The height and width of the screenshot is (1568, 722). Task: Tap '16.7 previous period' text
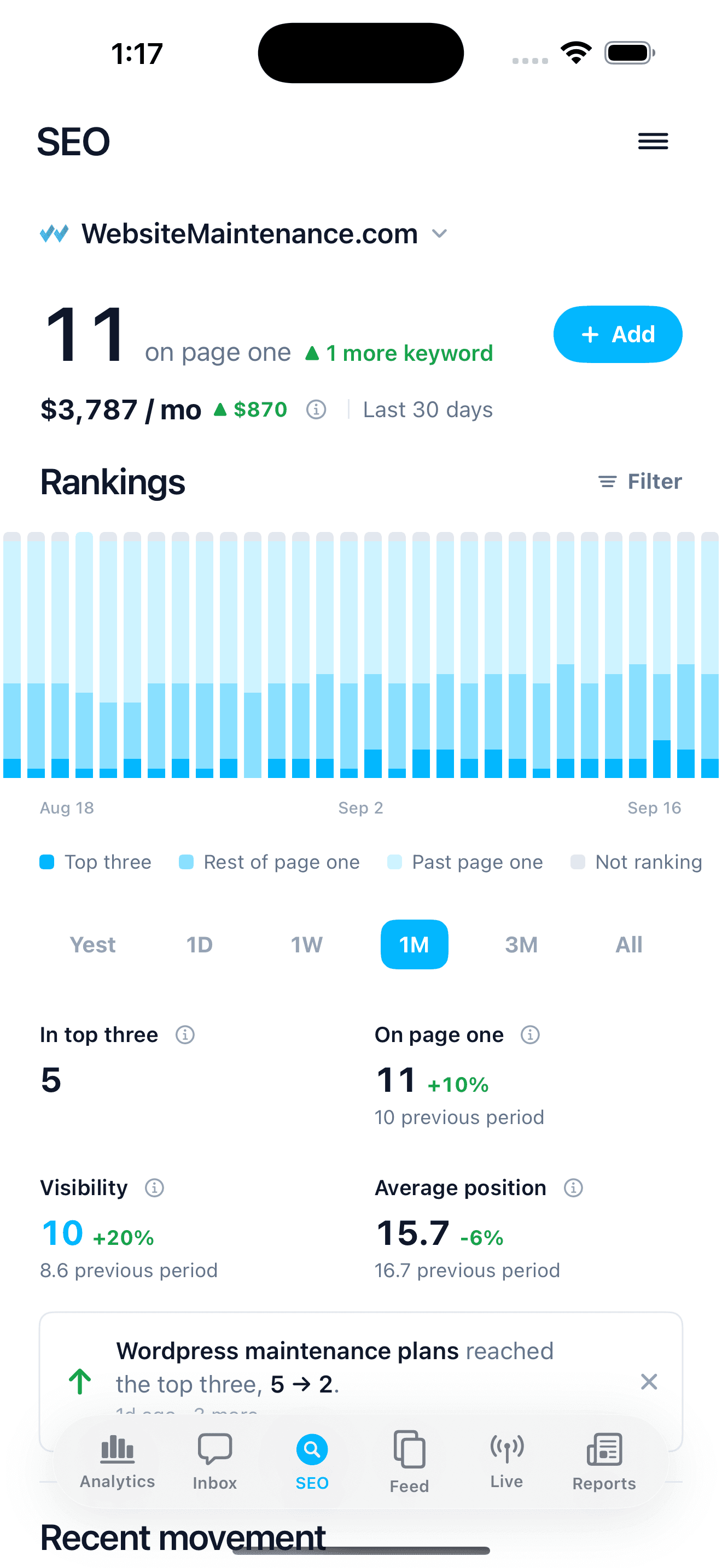pos(468,1271)
